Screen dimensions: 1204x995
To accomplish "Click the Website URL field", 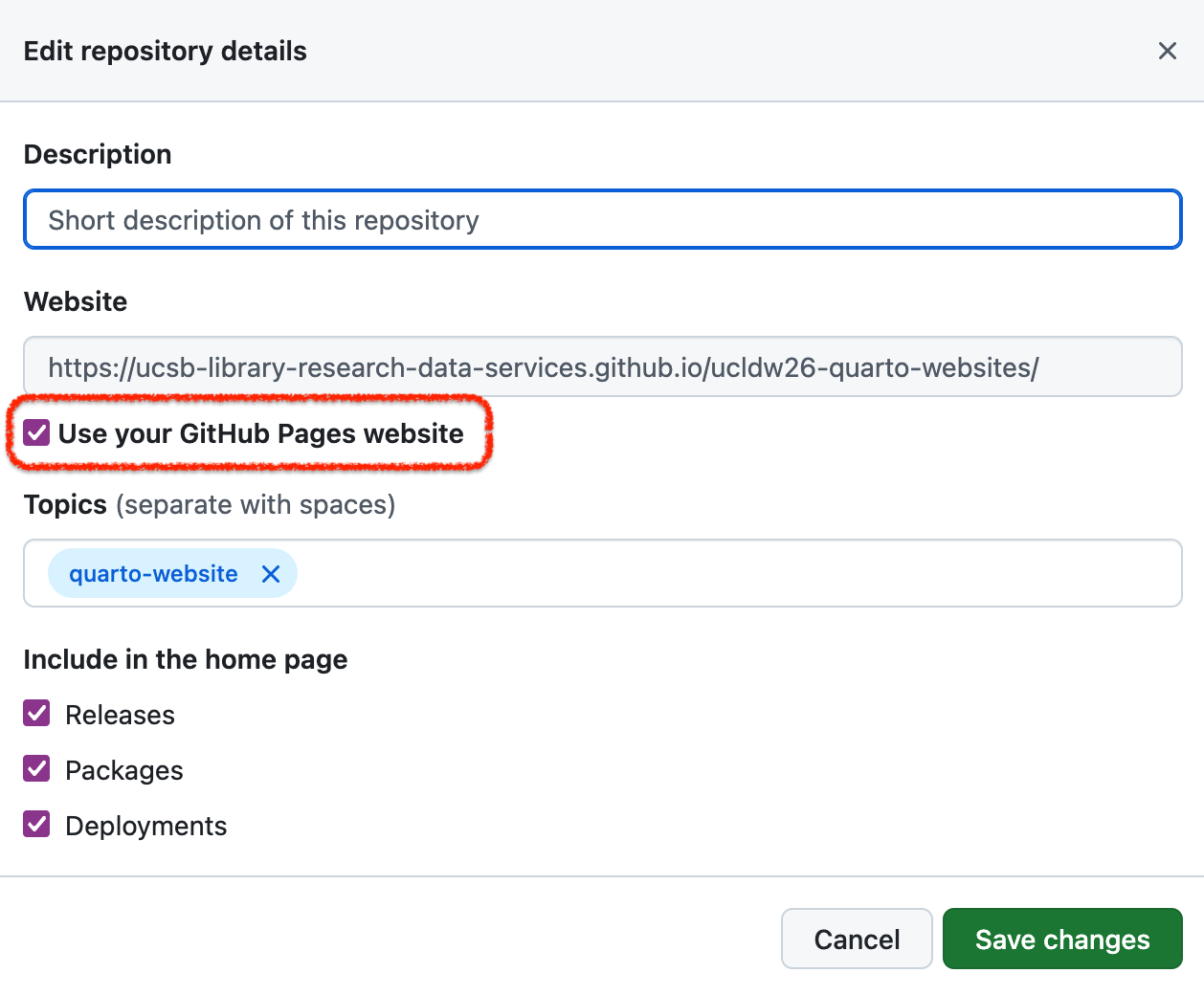I will point(602,367).
